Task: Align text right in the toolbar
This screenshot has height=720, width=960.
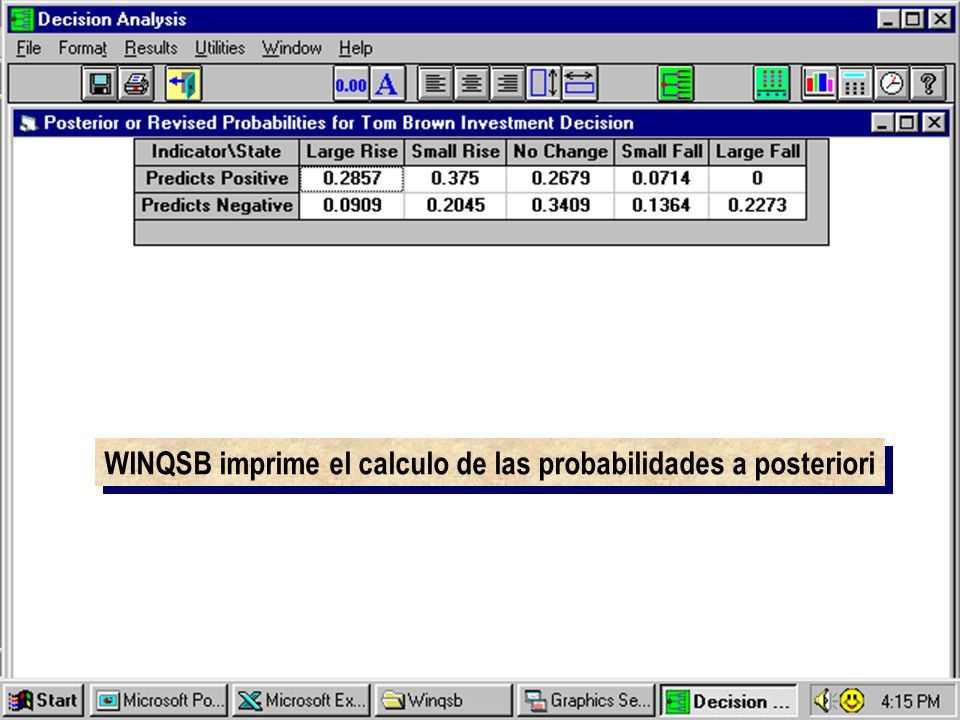Action: click(x=508, y=83)
